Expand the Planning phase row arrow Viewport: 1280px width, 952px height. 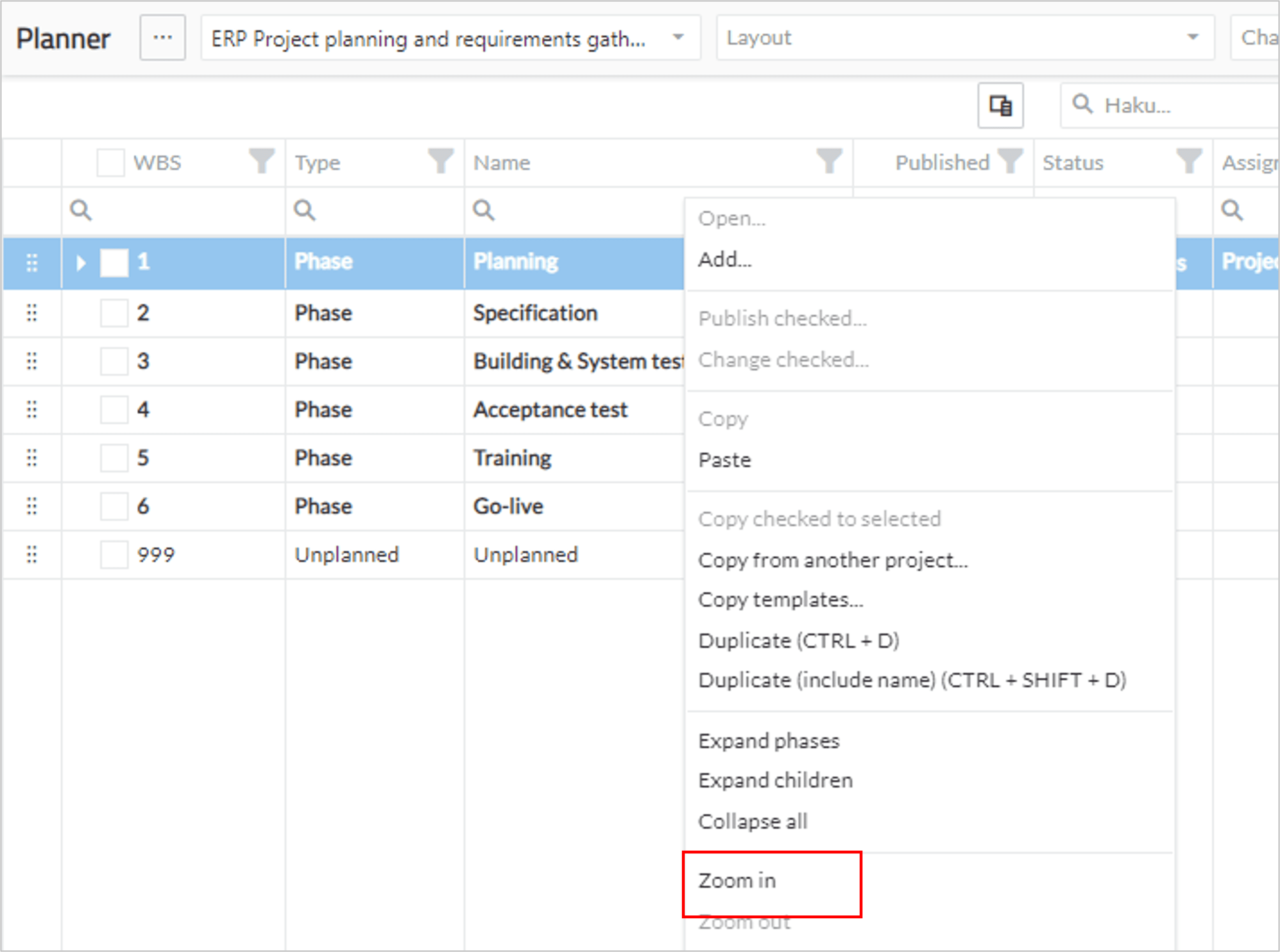point(81,263)
